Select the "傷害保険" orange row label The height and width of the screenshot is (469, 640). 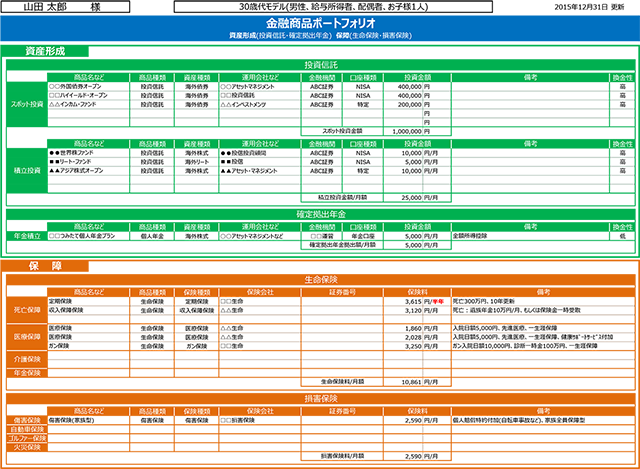point(27,420)
